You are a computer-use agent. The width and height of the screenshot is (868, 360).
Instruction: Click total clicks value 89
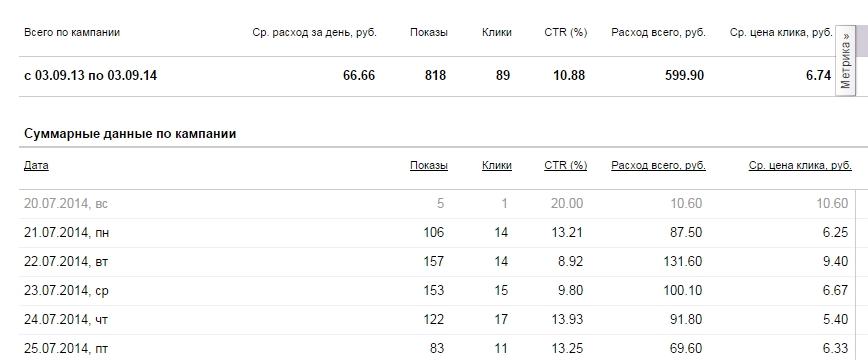[x=503, y=75]
